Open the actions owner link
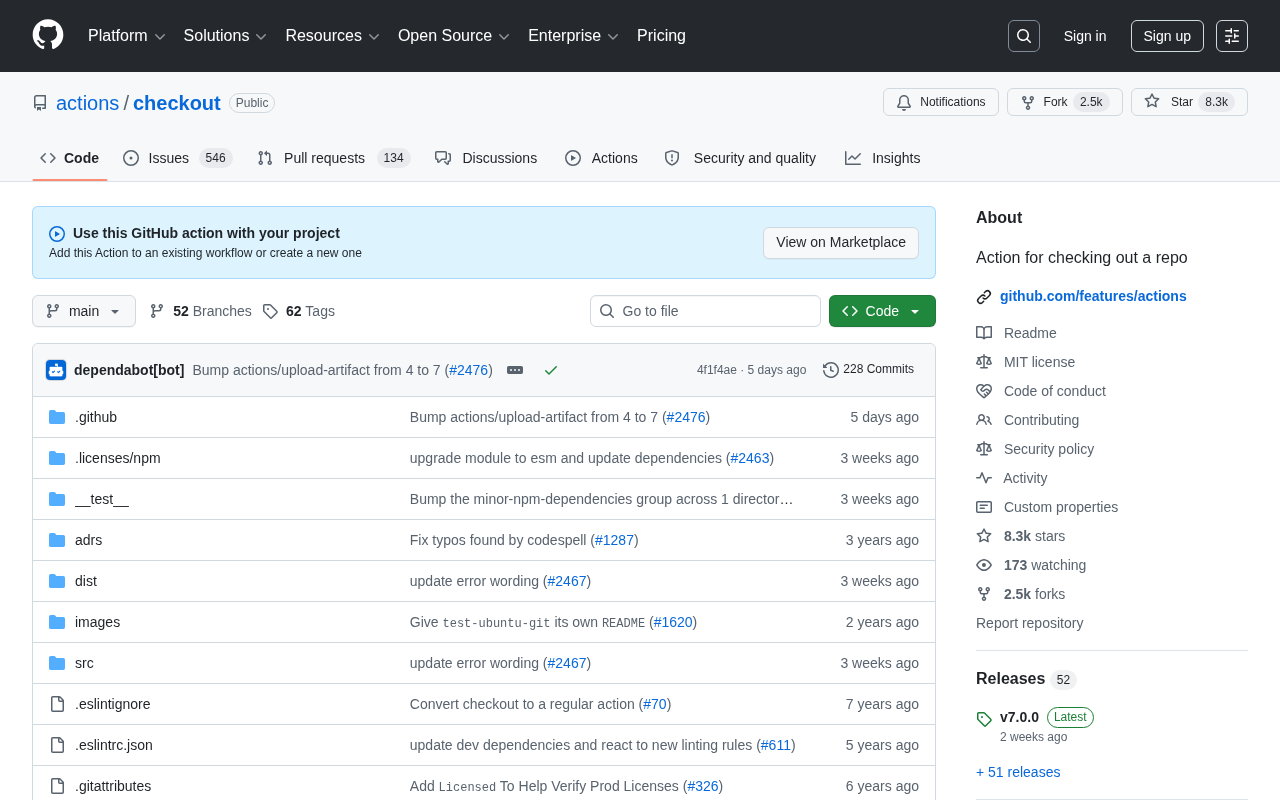 [87, 103]
